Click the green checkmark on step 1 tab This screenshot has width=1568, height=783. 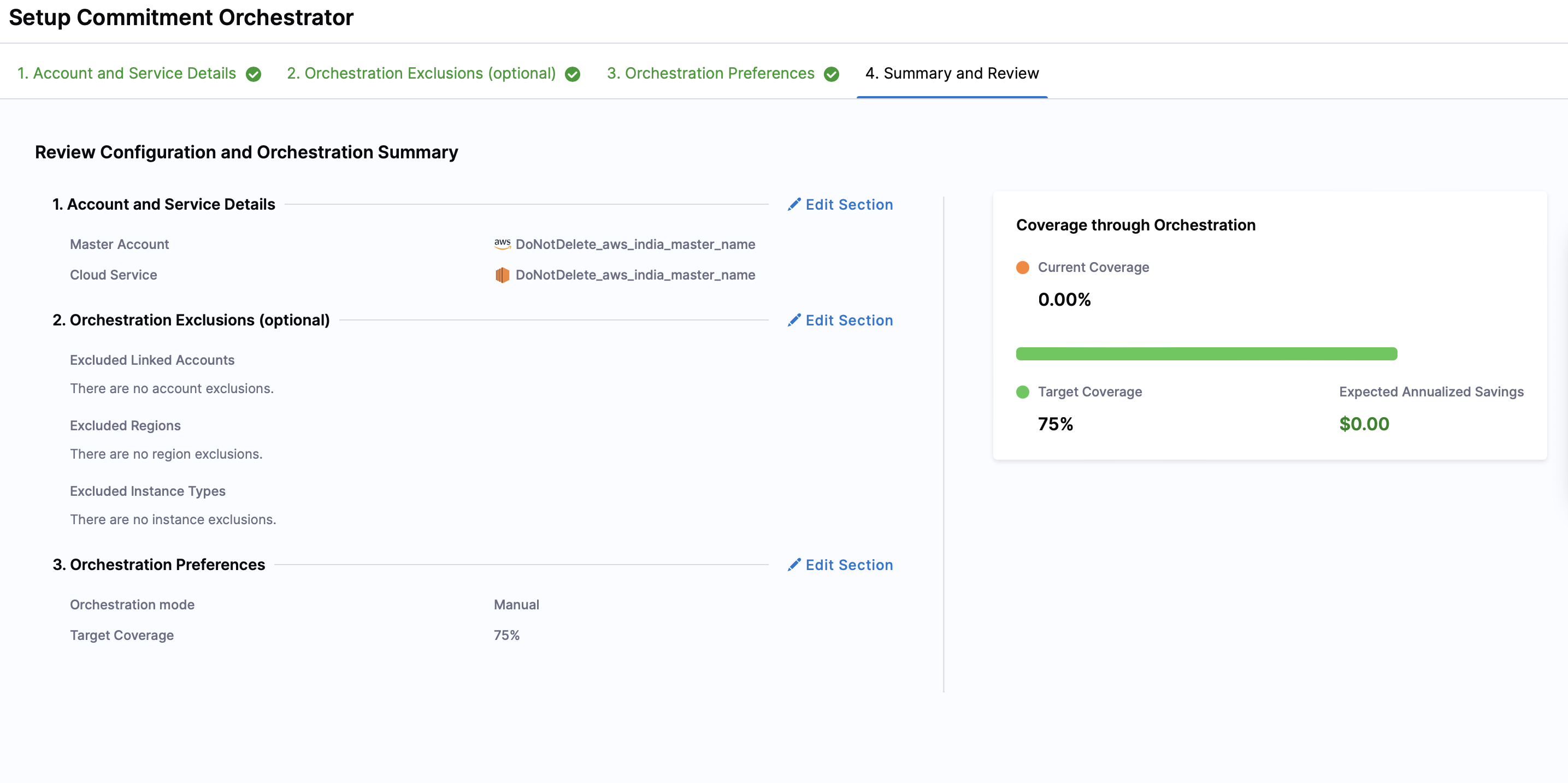coord(253,74)
